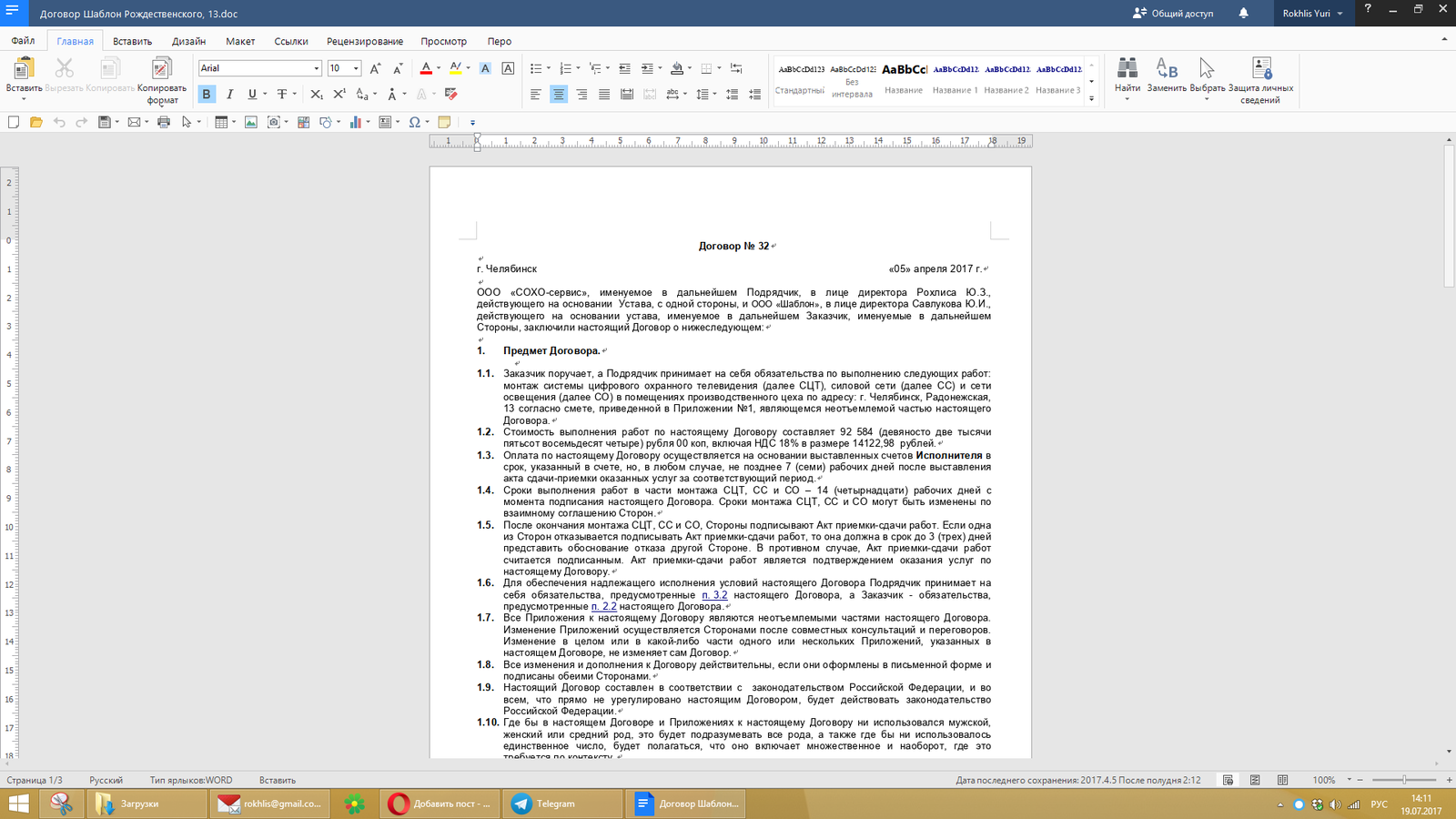Open the font color dropdown arrow
Screen dimensions: 1456x819
[x=439, y=68]
